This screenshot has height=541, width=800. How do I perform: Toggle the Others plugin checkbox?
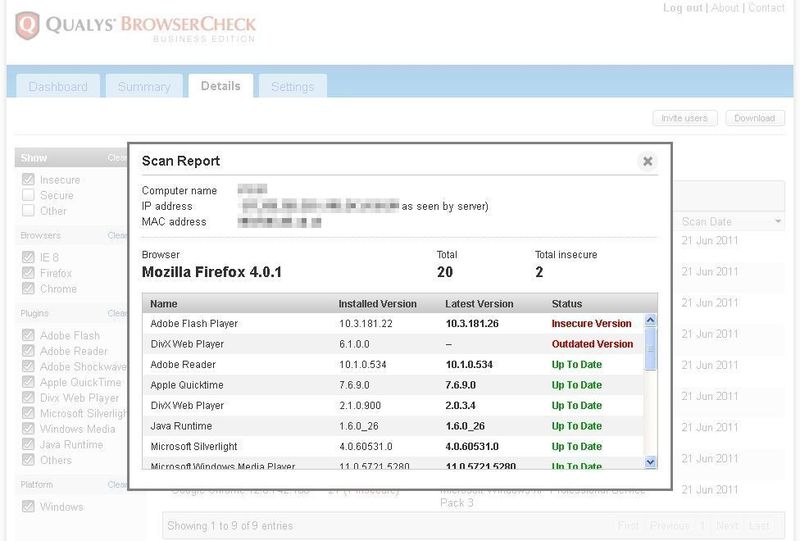pos(29,460)
